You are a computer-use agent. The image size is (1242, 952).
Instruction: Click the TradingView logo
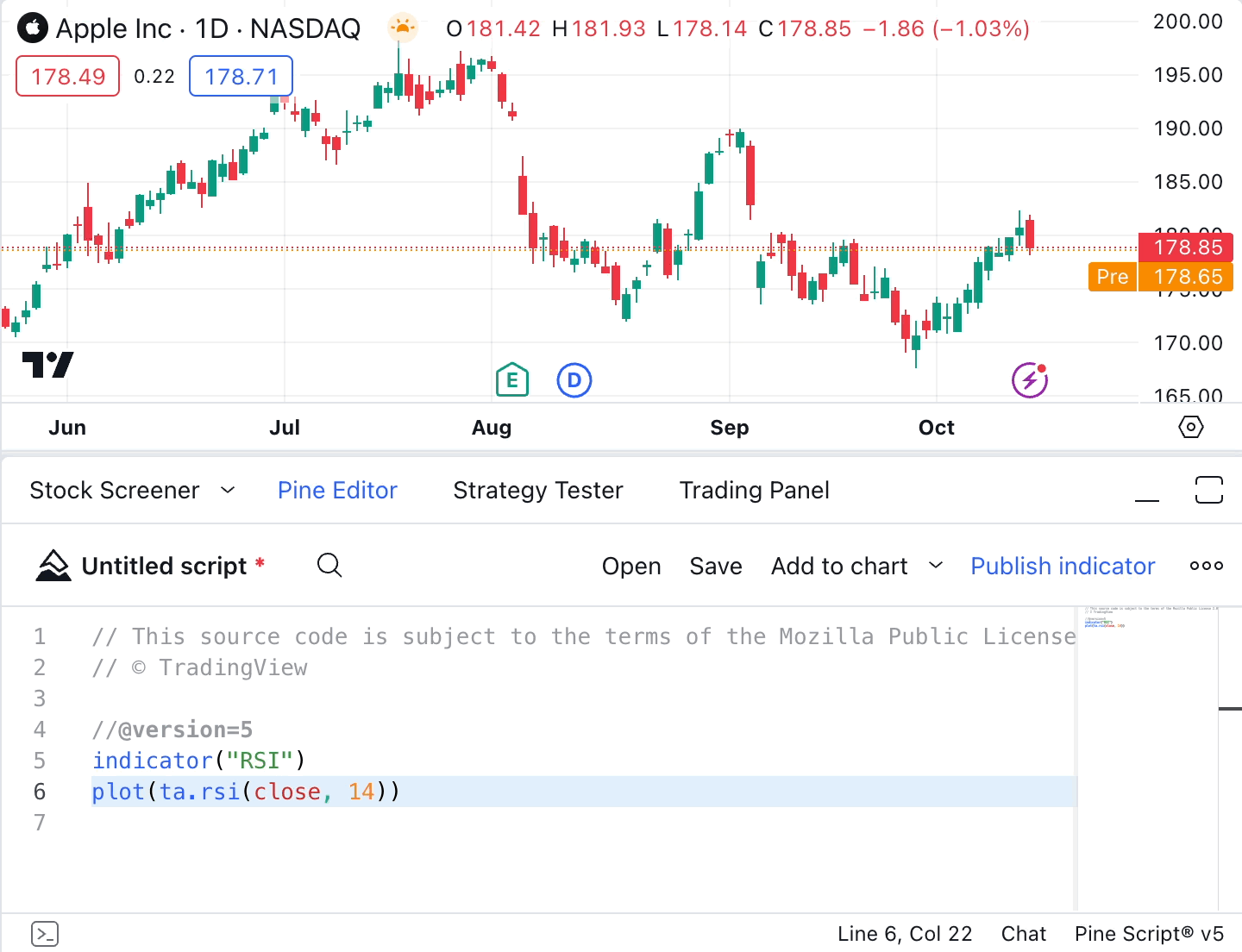pyautogui.click(x=48, y=365)
